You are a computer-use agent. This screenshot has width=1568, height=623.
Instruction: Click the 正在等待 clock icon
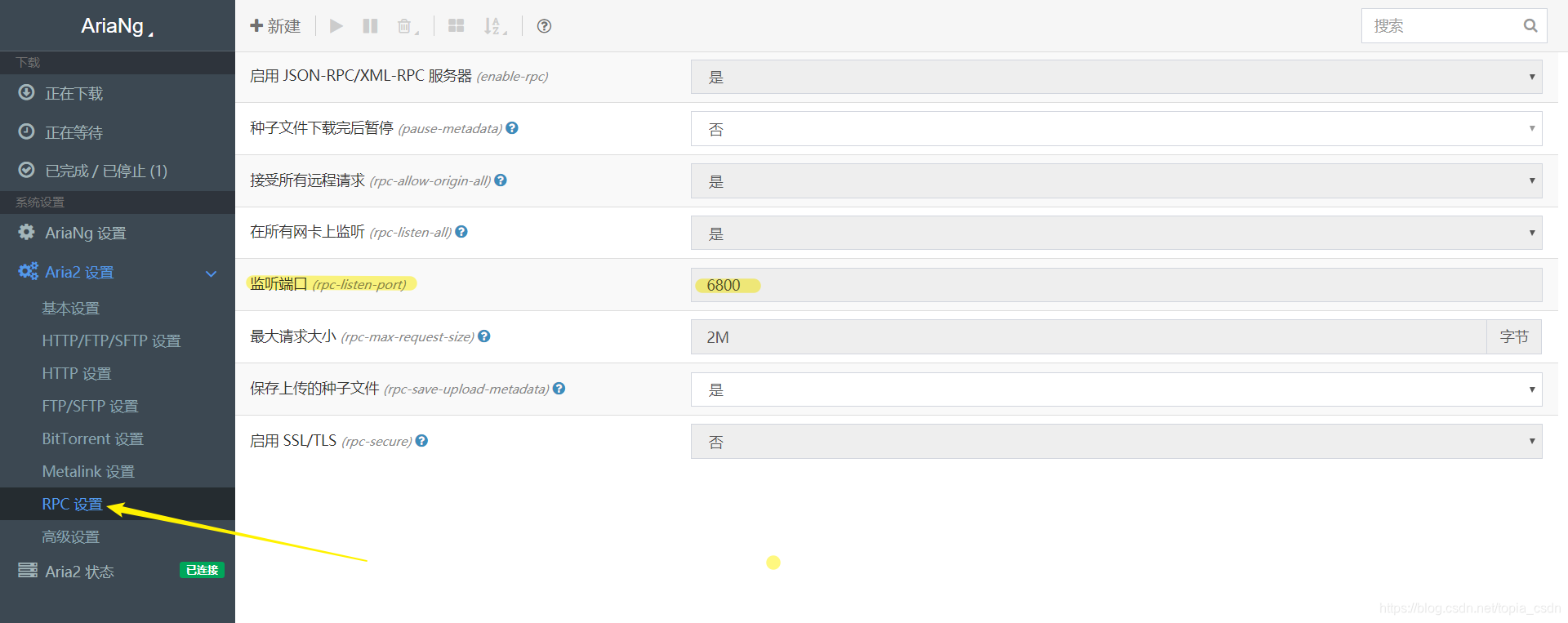27,131
